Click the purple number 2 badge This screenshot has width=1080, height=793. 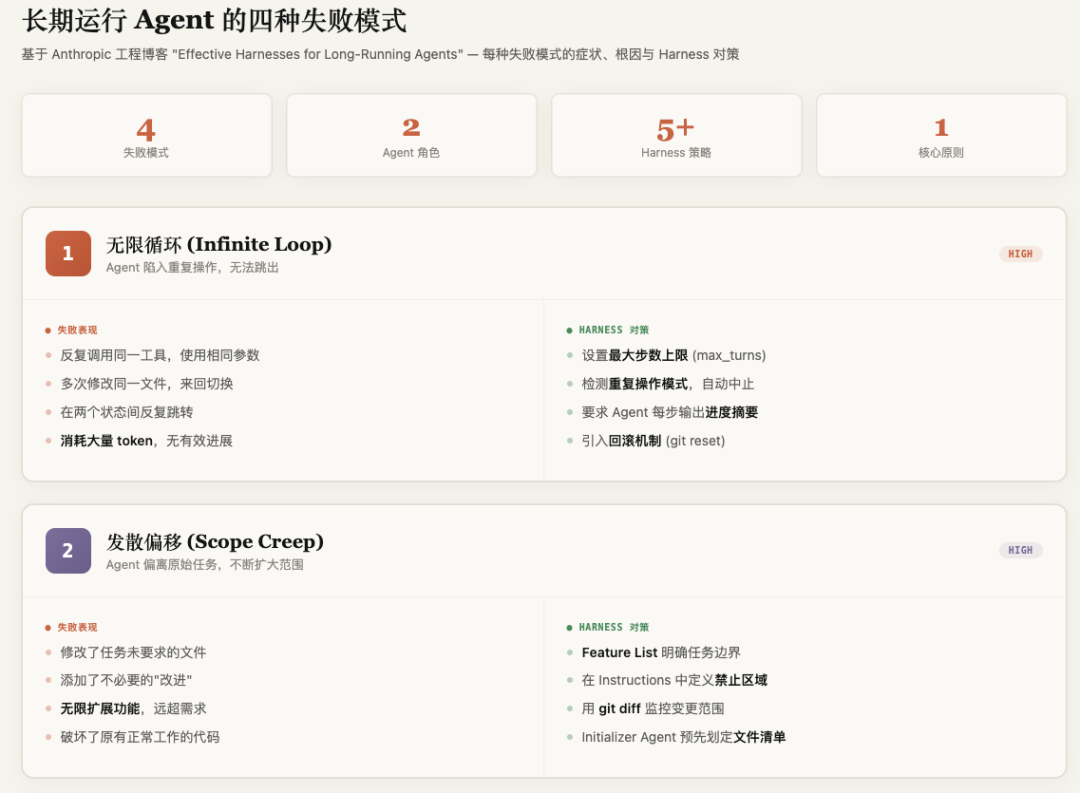pos(68,550)
